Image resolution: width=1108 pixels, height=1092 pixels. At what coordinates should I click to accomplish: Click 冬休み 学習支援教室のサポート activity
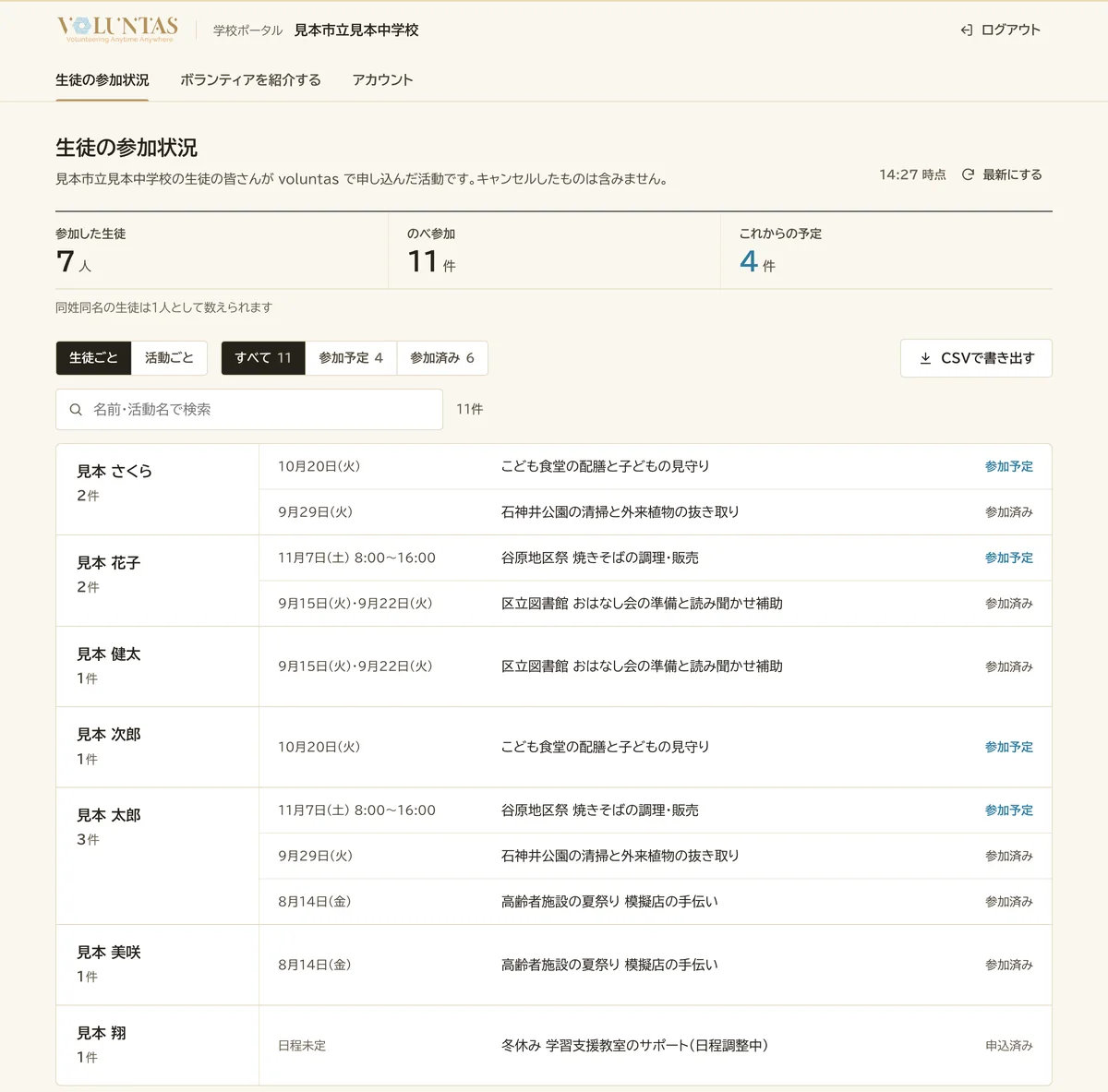pos(634,1045)
